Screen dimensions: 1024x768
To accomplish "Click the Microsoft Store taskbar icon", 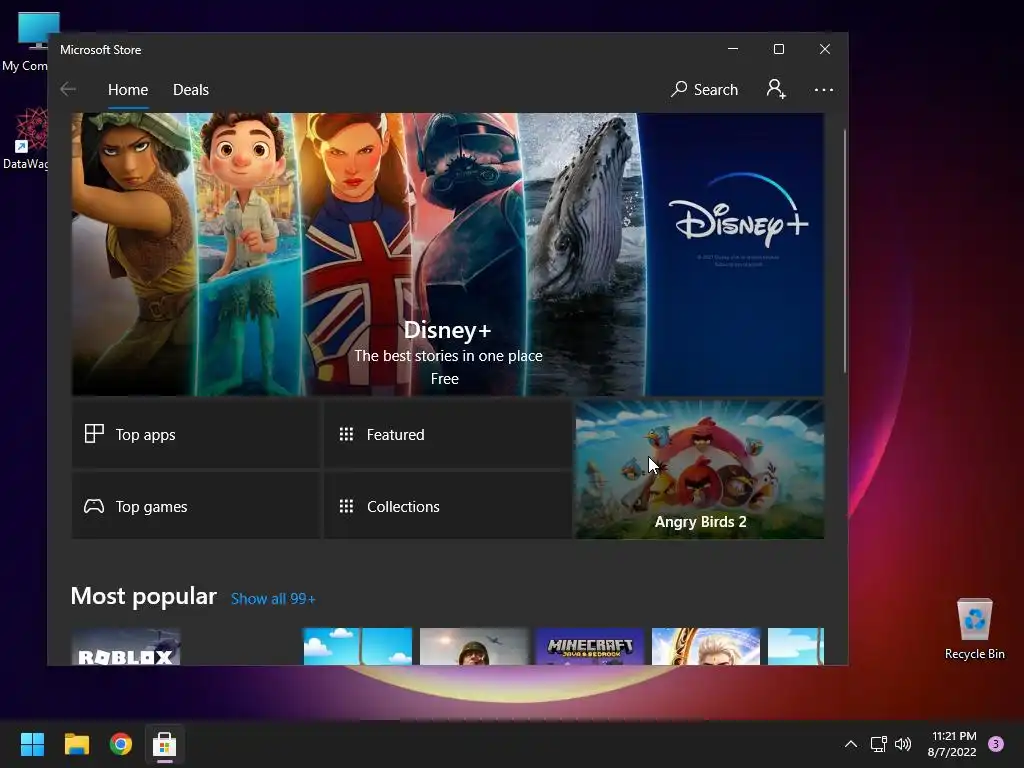I will (165, 744).
